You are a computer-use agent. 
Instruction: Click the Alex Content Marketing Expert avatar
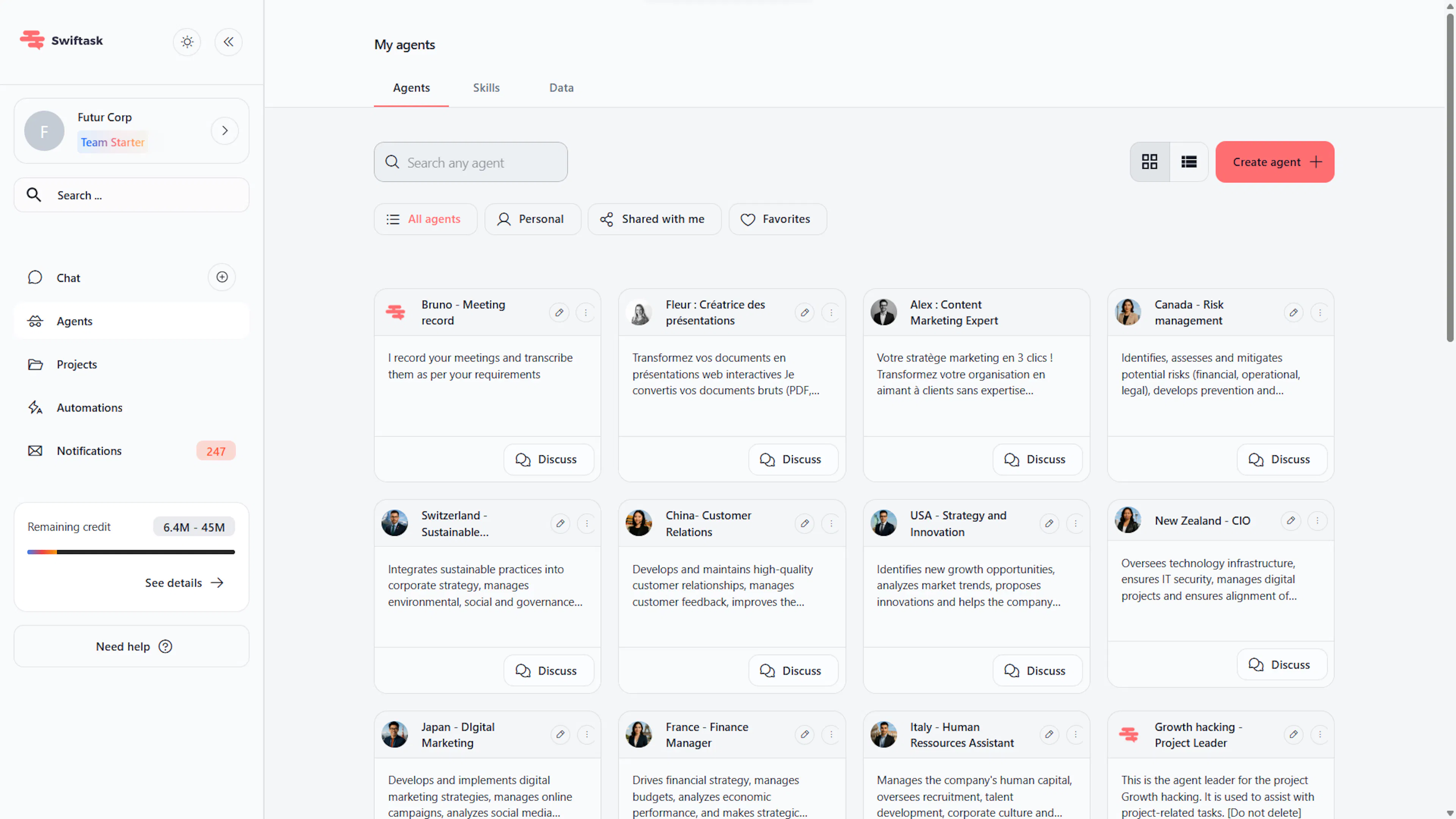click(x=883, y=312)
